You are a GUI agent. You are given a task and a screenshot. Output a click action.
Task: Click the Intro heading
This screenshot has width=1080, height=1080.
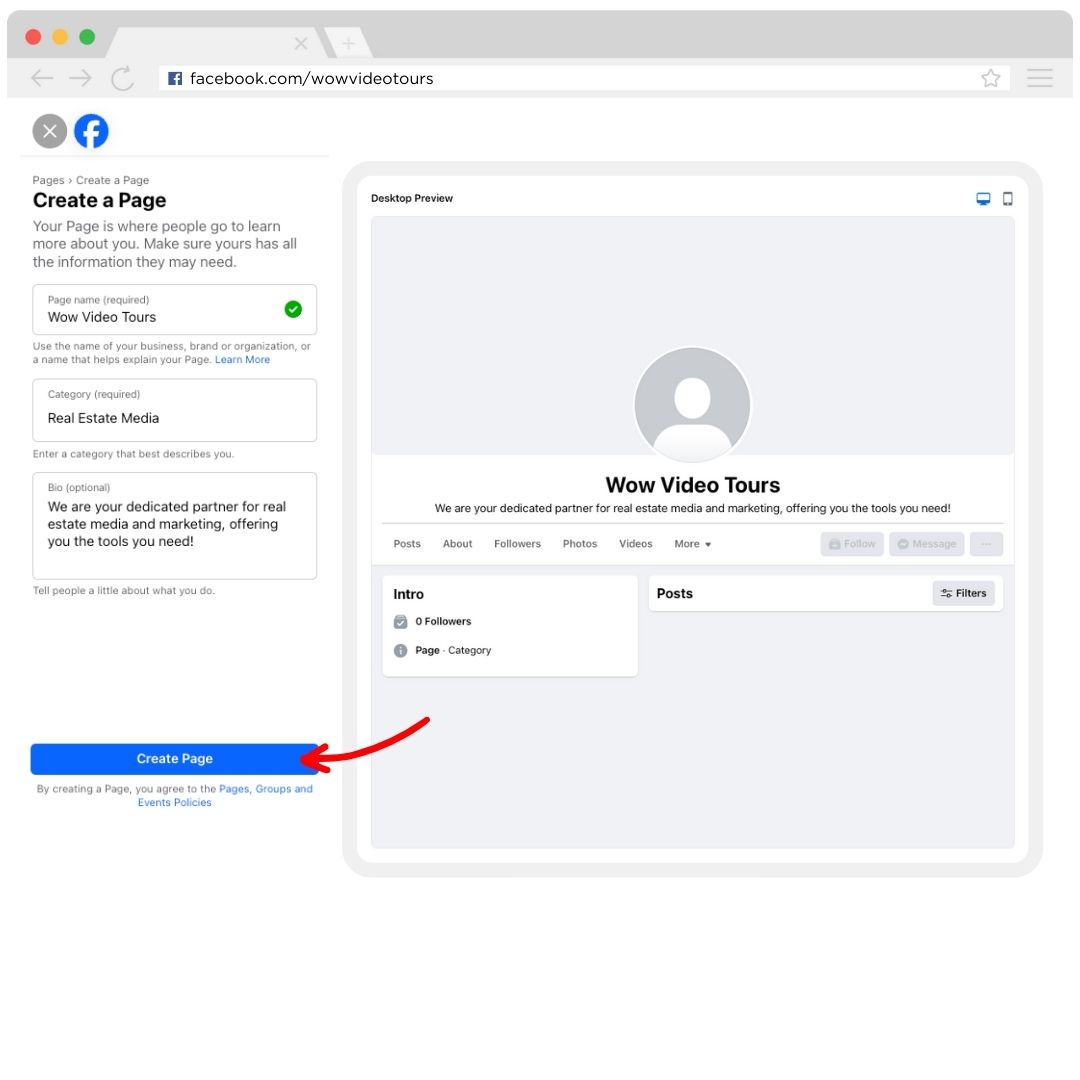(408, 594)
